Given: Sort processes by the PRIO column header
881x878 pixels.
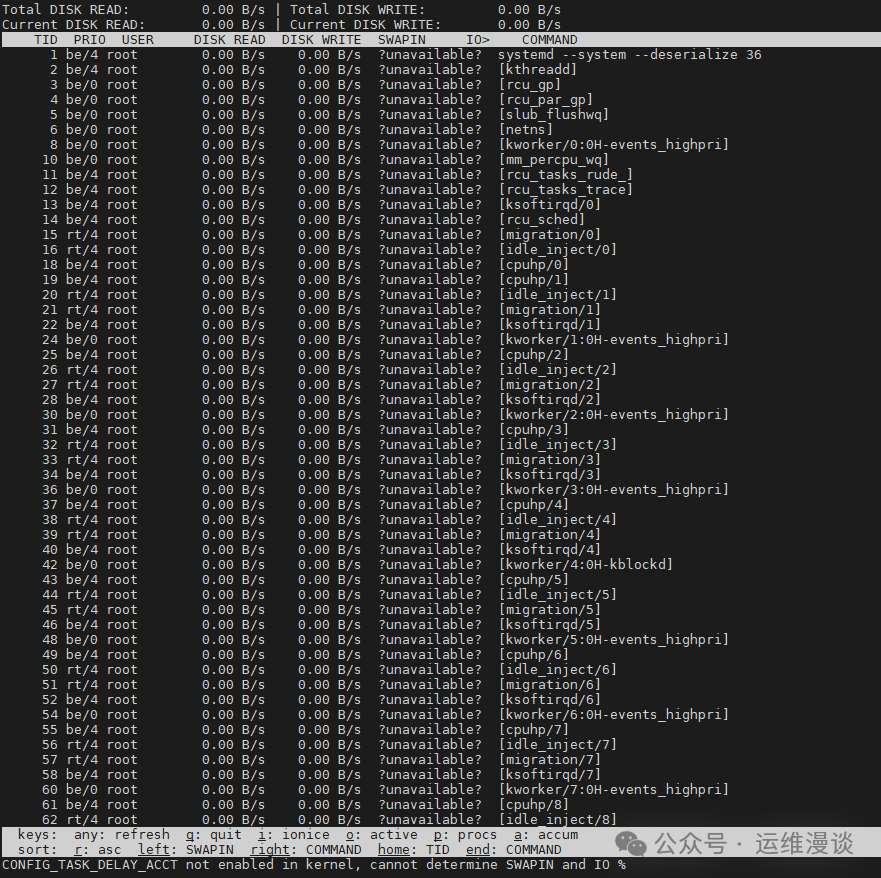Looking at the screenshot, I should click(88, 39).
